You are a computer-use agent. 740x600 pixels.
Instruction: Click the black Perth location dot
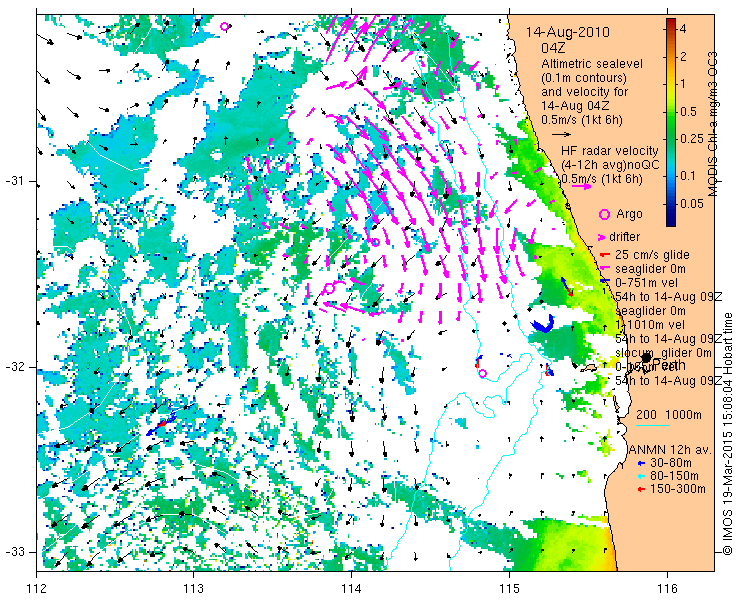point(647,358)
